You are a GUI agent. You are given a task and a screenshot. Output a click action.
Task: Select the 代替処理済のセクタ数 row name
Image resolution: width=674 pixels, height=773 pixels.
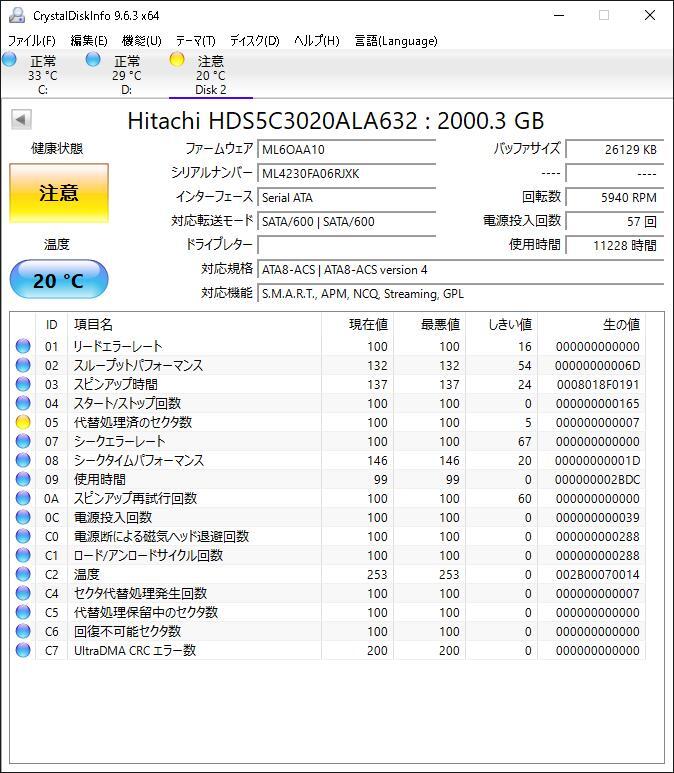pos(133,422)
